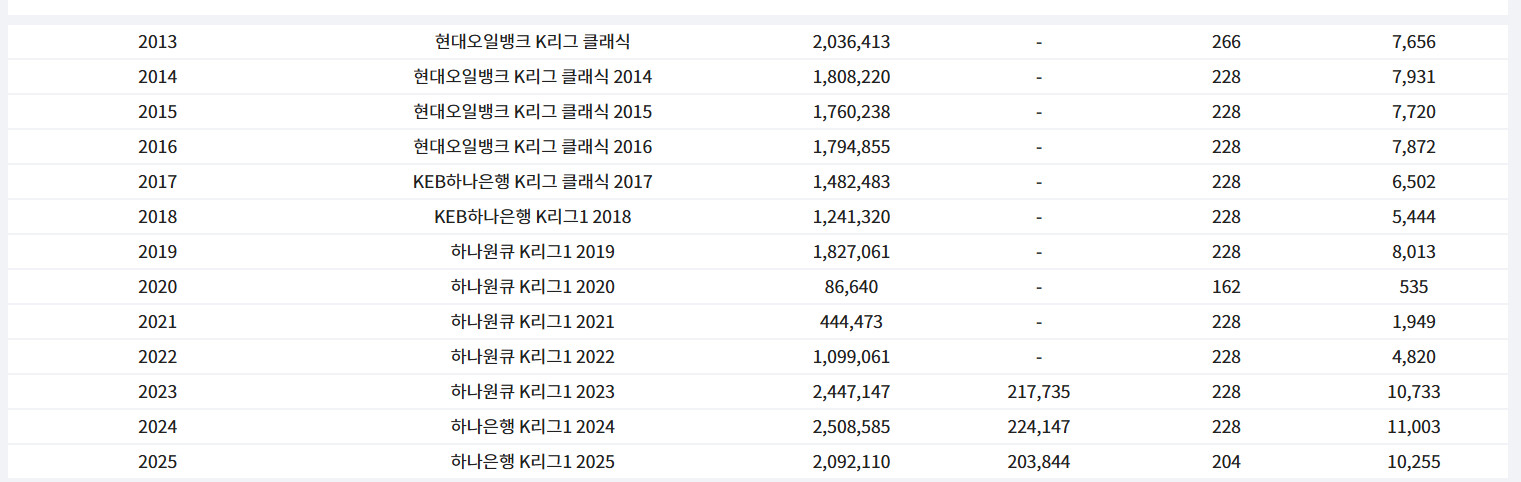Select average value 10,733

1413,392
